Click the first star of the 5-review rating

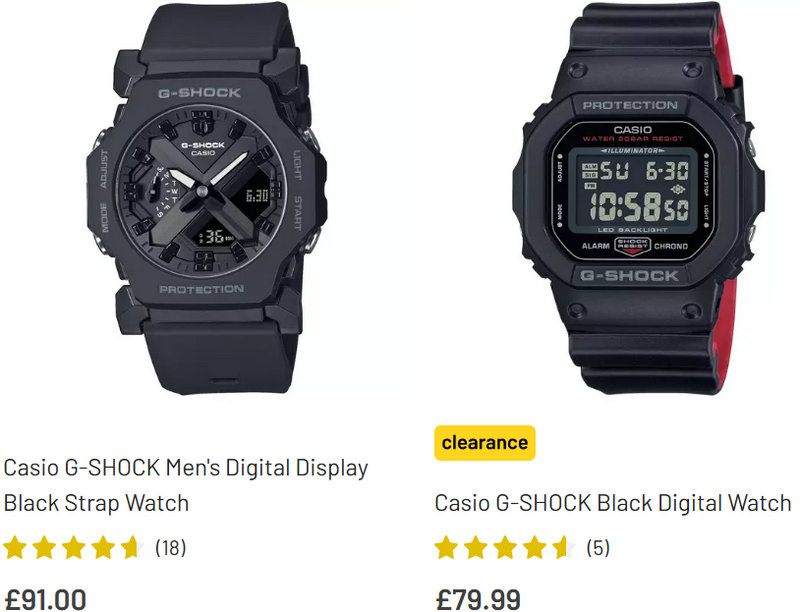pos(446,548)
